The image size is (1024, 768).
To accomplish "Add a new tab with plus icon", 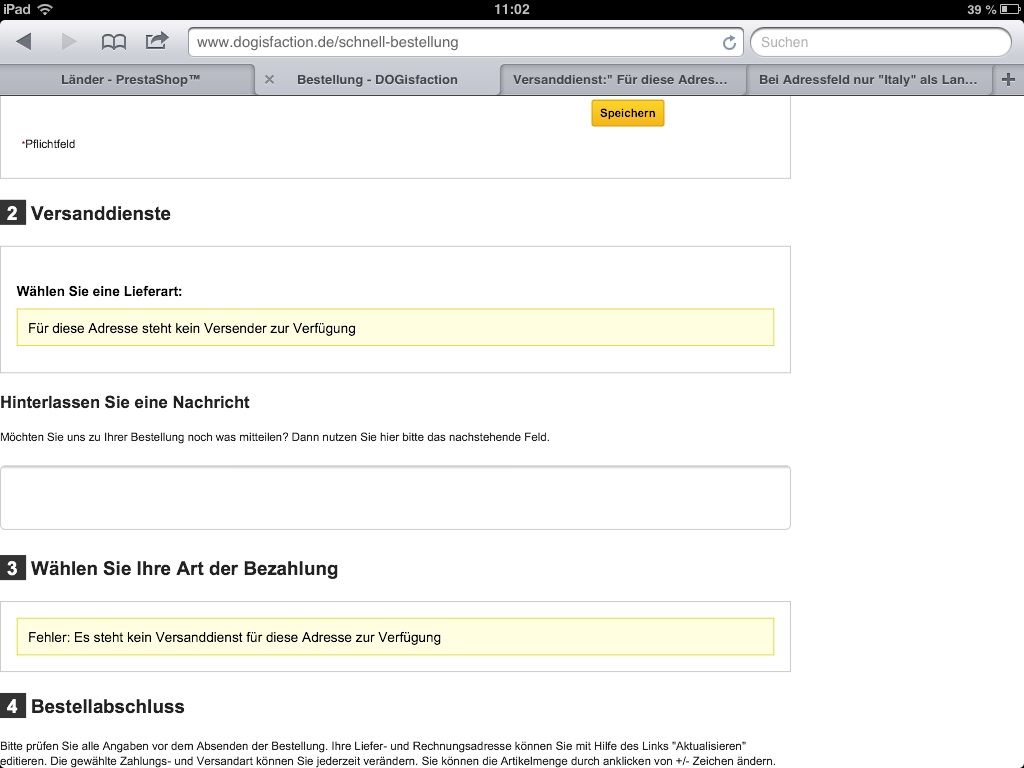I will tap(1008, 80).
